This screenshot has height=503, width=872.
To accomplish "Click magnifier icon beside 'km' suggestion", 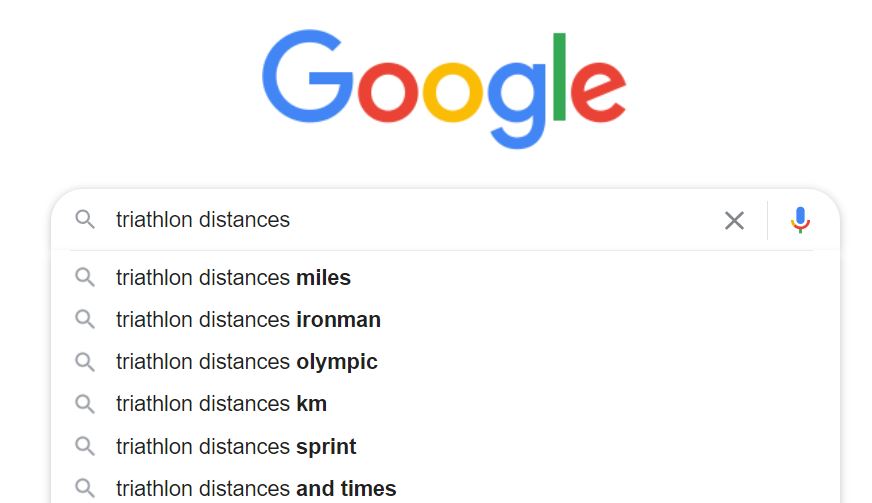I will (x=85, y=404).
